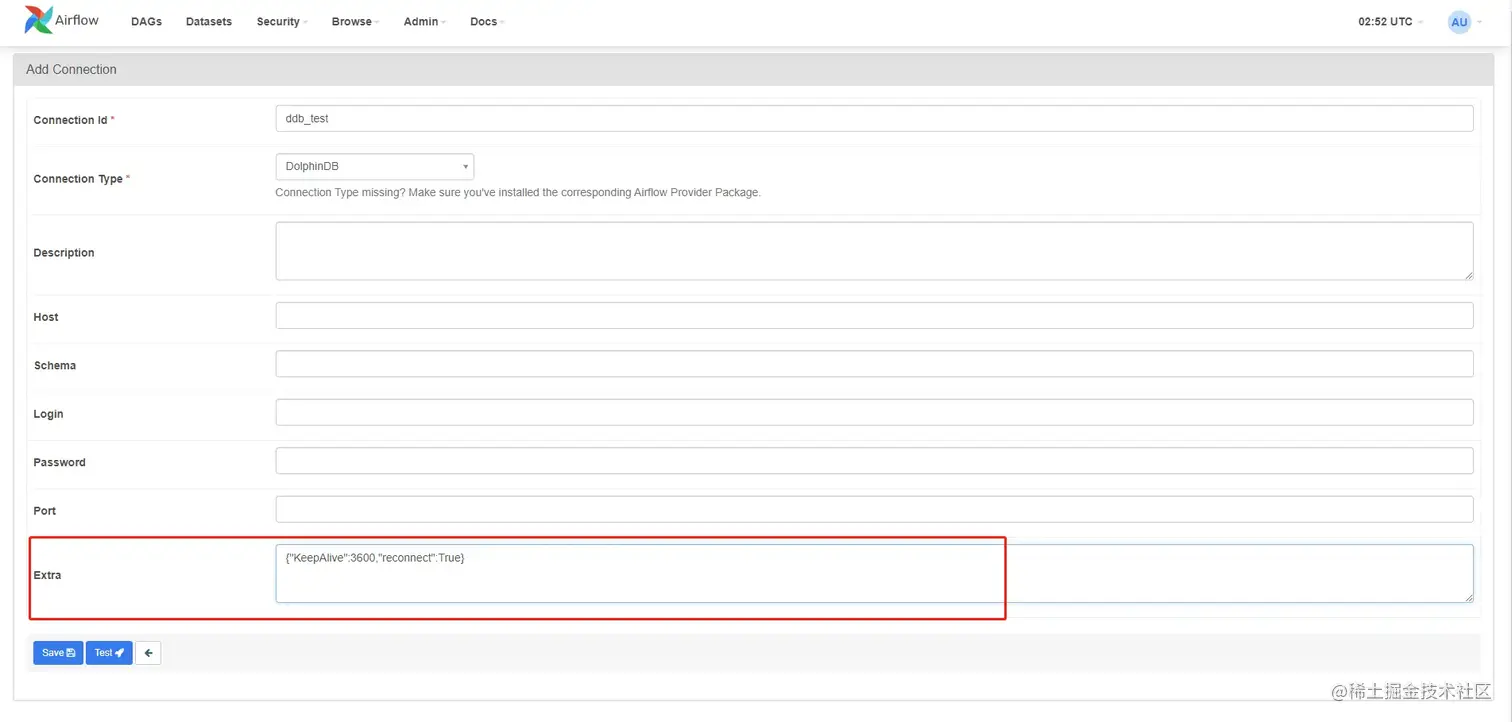This screenshot has width=1512, height=722.
Task: Test the connection
Action: coord(109,653)
